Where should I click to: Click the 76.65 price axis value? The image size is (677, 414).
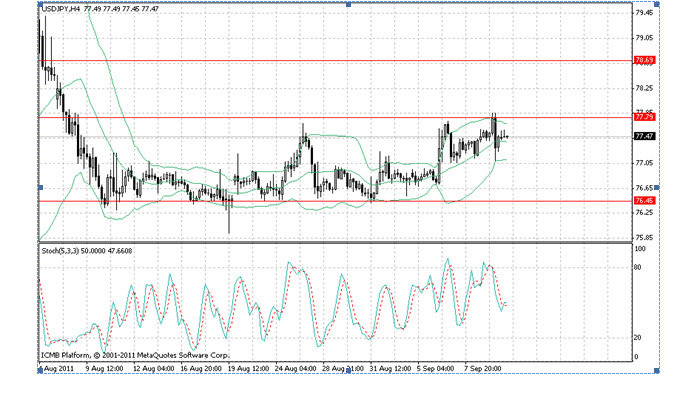(644, 188)
